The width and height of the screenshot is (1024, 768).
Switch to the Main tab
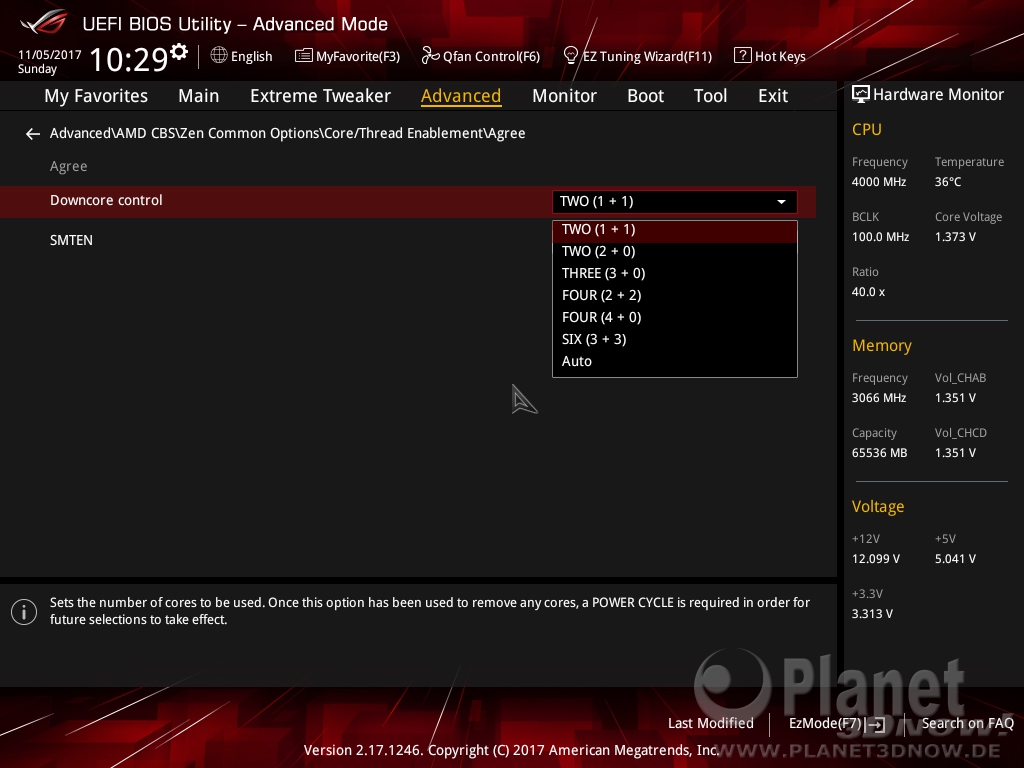tap(199, 96)
